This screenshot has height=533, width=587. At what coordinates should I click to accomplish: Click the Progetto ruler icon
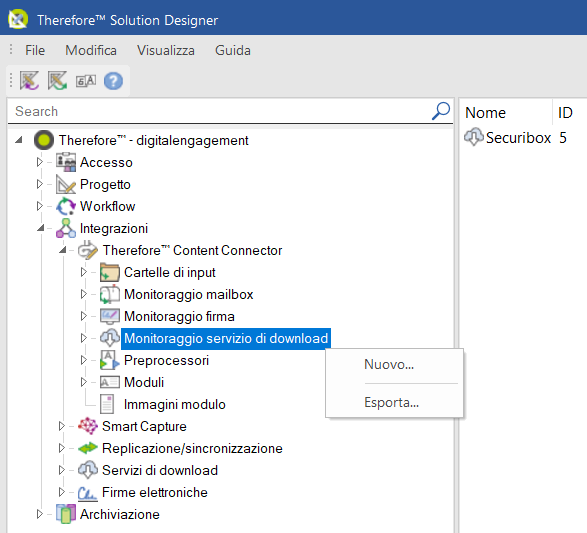66,184
